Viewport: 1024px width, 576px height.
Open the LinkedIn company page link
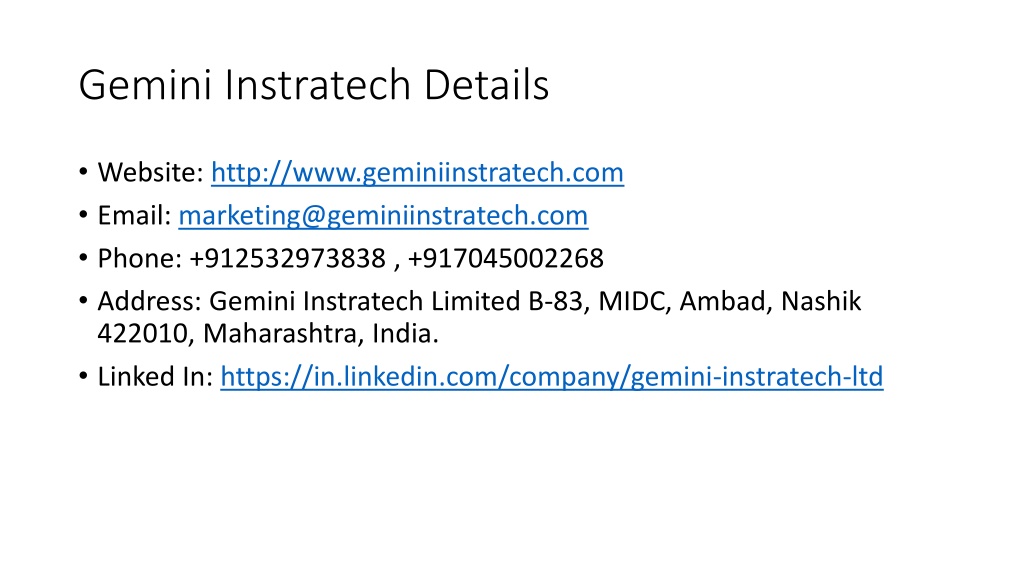coord(552,377)
